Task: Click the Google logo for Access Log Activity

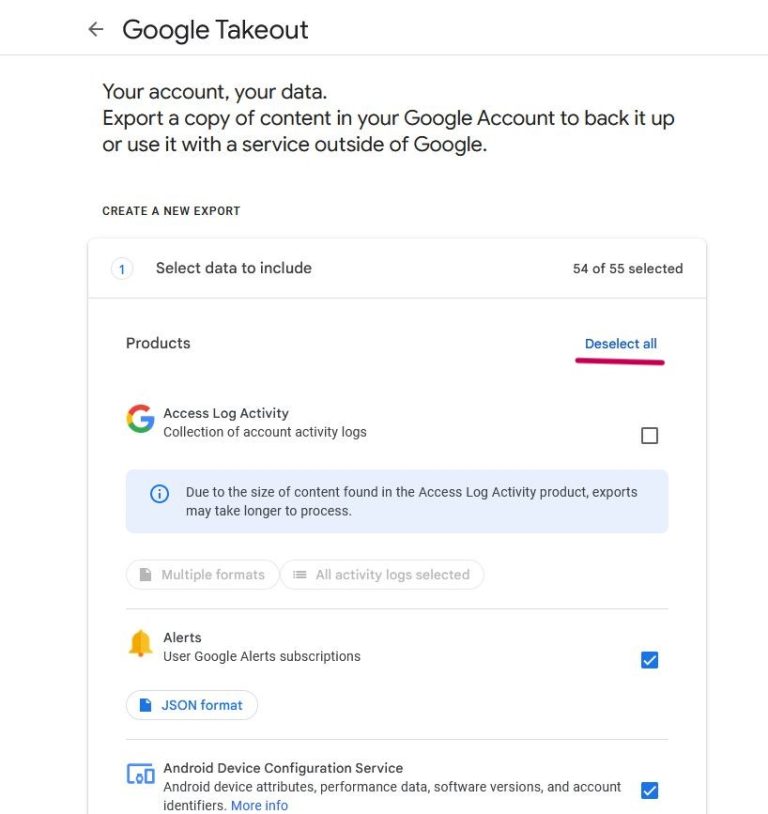Action: [140, 419]
